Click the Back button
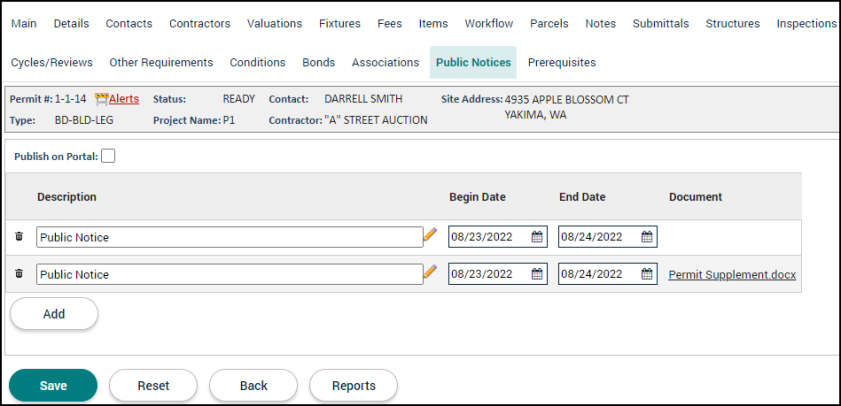 tap(253, 385)
